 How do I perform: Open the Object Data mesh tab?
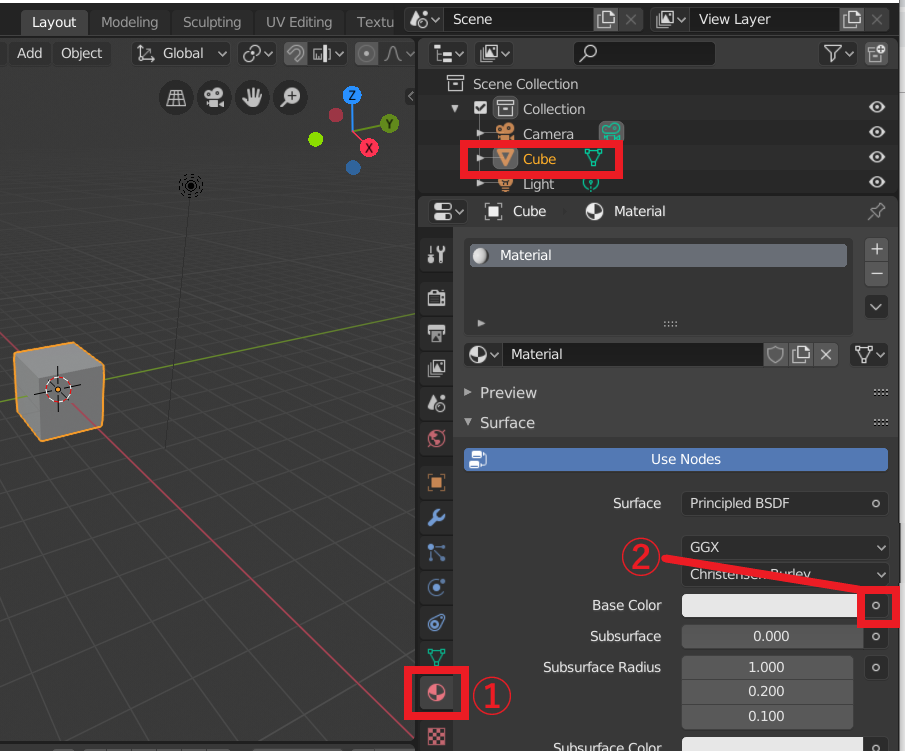click(436, 657)
